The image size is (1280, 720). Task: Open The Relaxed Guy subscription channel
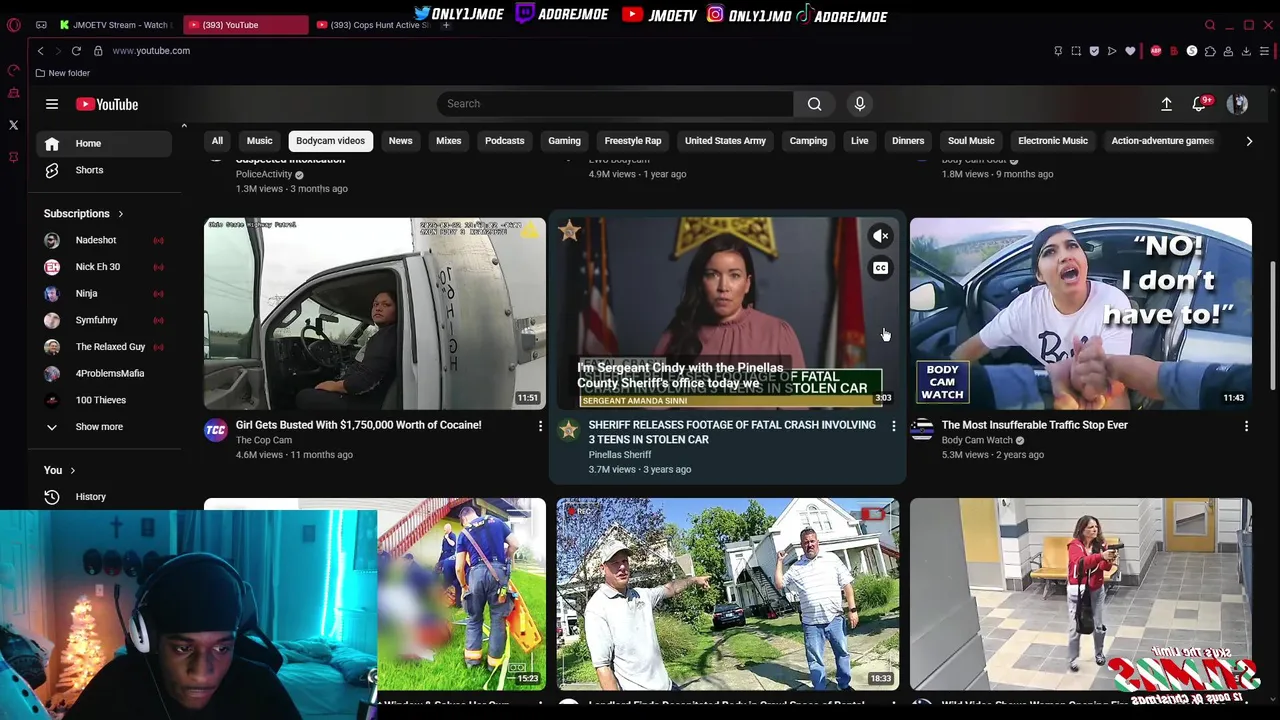tap(104, 347)
